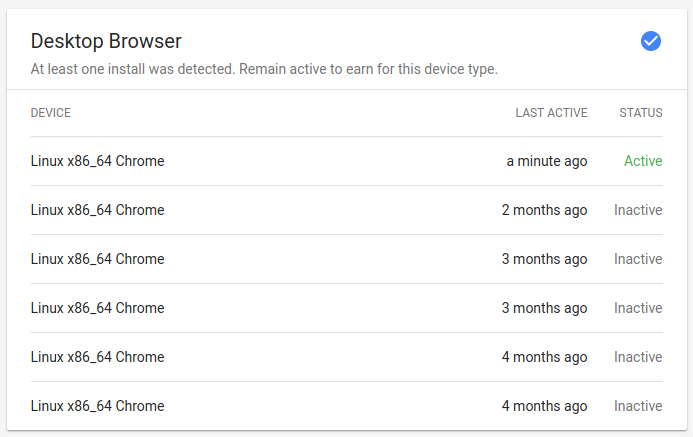
Task: Click the LAST ACTIVE column header
Action: point(551,113)
